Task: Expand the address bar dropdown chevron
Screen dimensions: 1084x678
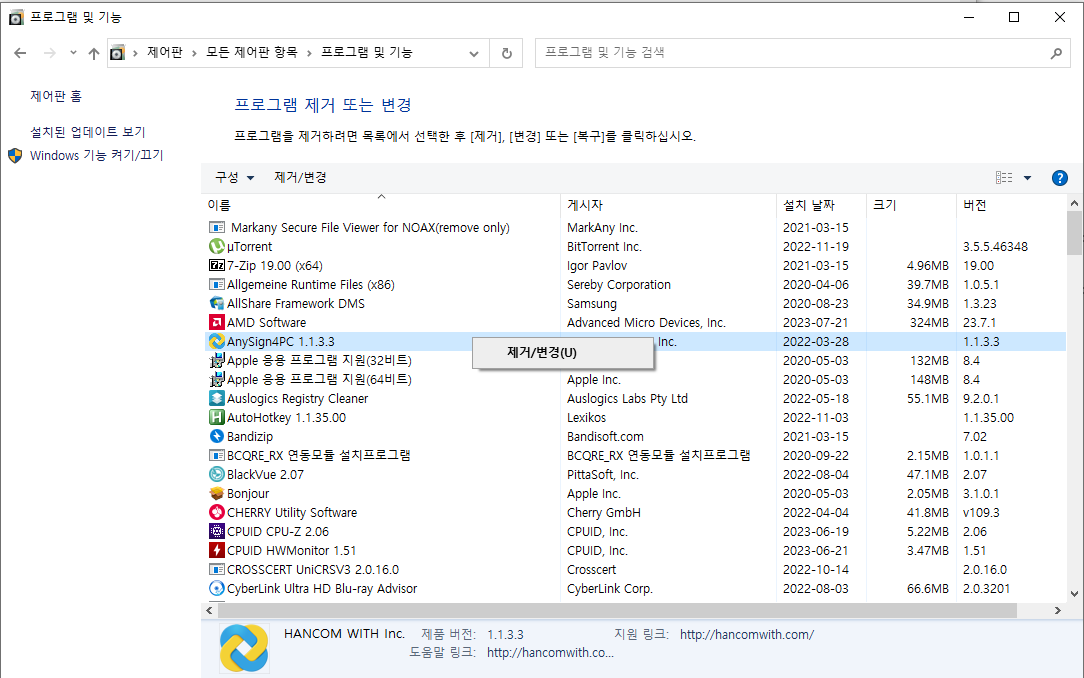Action: [474, 53]
